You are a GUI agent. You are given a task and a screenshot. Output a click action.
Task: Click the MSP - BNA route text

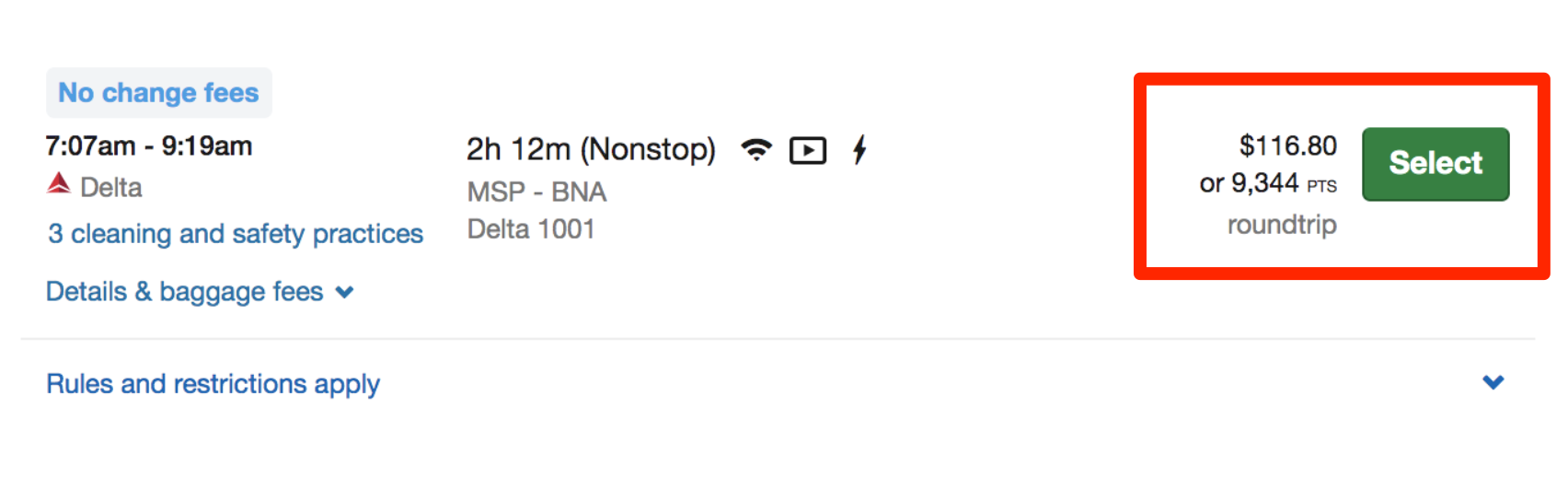point(536,192)
